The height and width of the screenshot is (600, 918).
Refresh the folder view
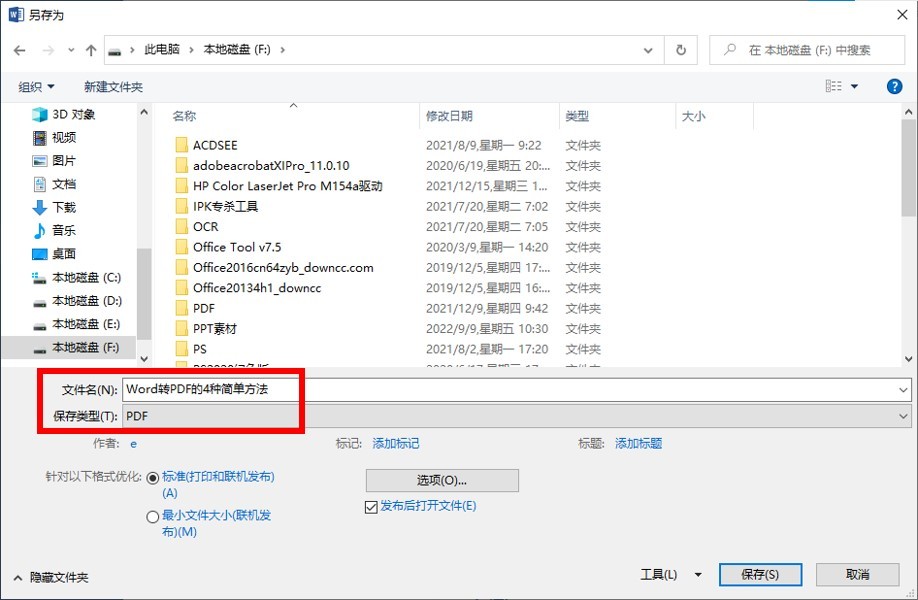pos(681,50)
